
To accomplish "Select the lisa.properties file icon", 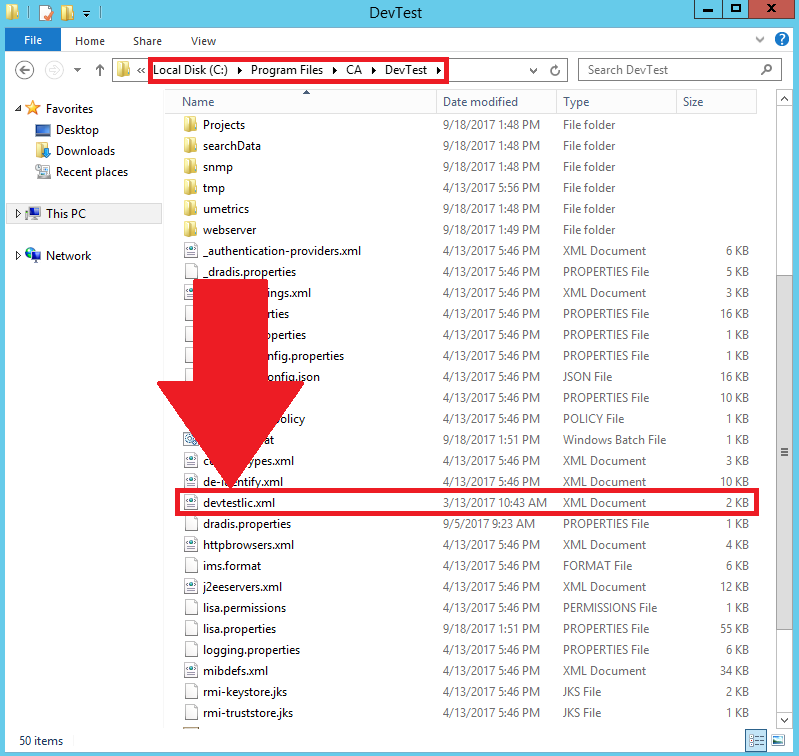I will coord(191,628).
